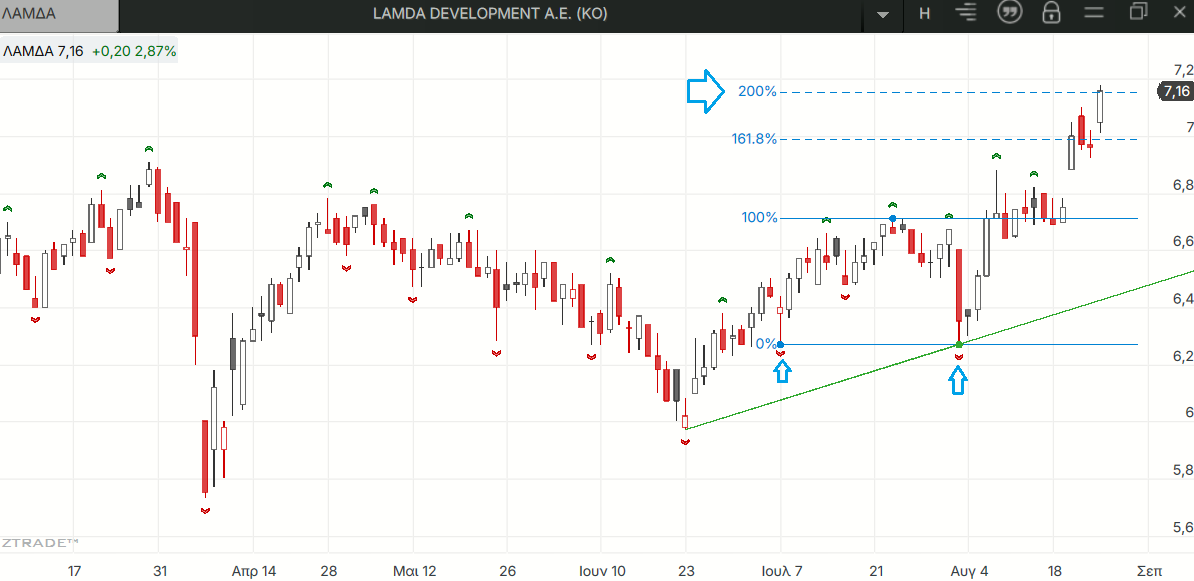Open the chart indicators settings icon
This screenshot has height=581, width=1194.
(x=968, y=13)
